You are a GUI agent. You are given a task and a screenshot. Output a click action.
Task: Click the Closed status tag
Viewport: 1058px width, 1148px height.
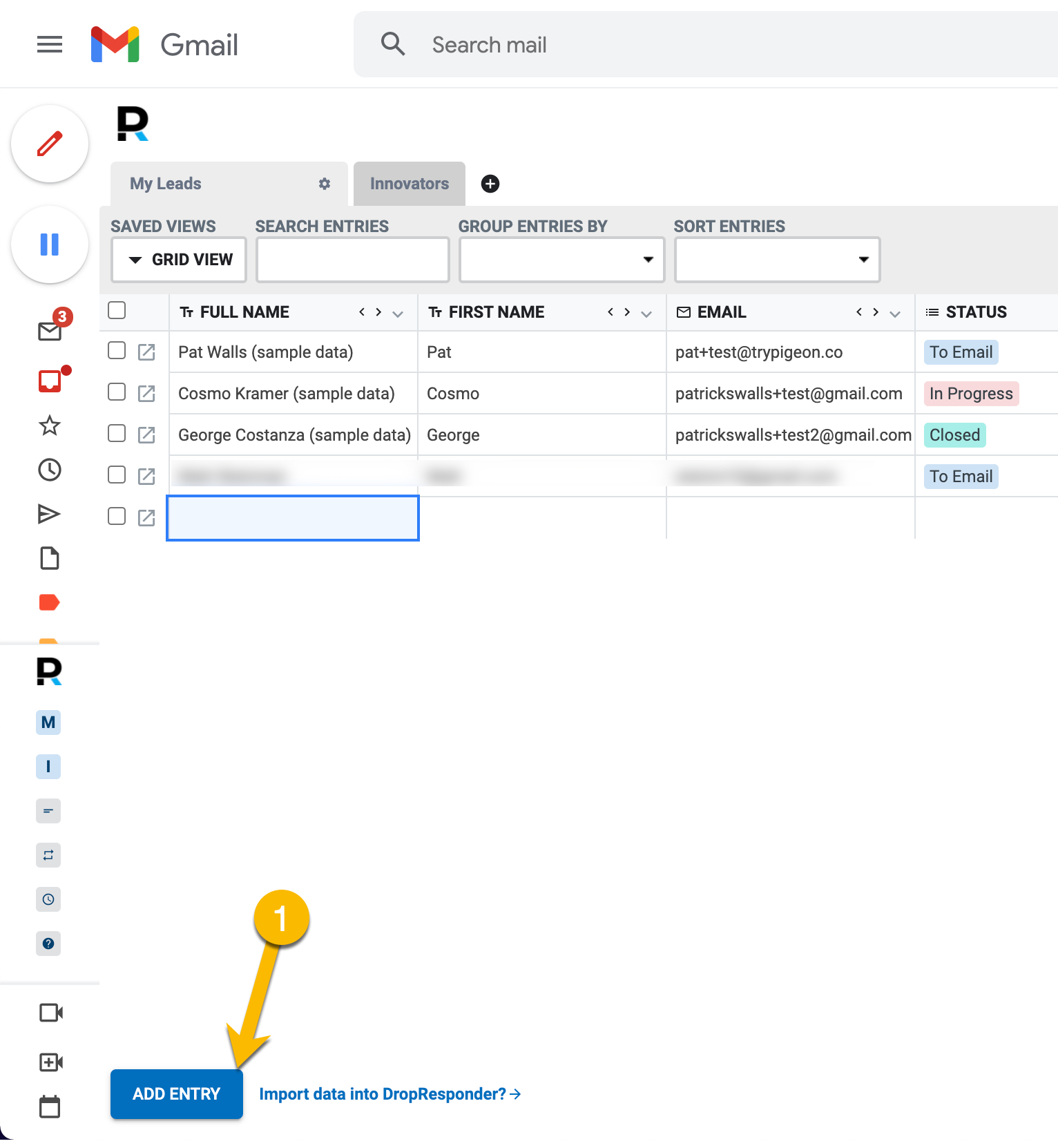954,435
